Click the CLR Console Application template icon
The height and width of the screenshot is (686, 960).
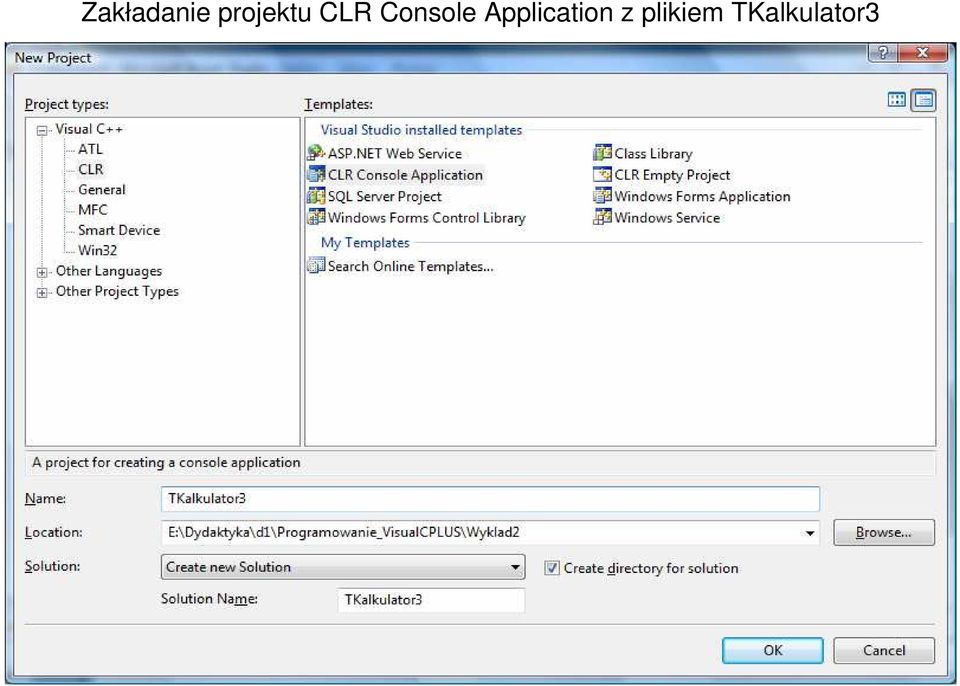316,175
